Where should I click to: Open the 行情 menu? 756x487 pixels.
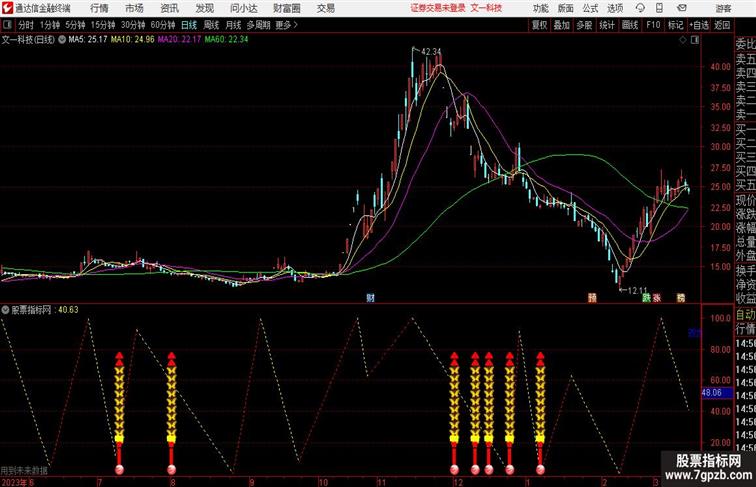[x=99, y=8]
